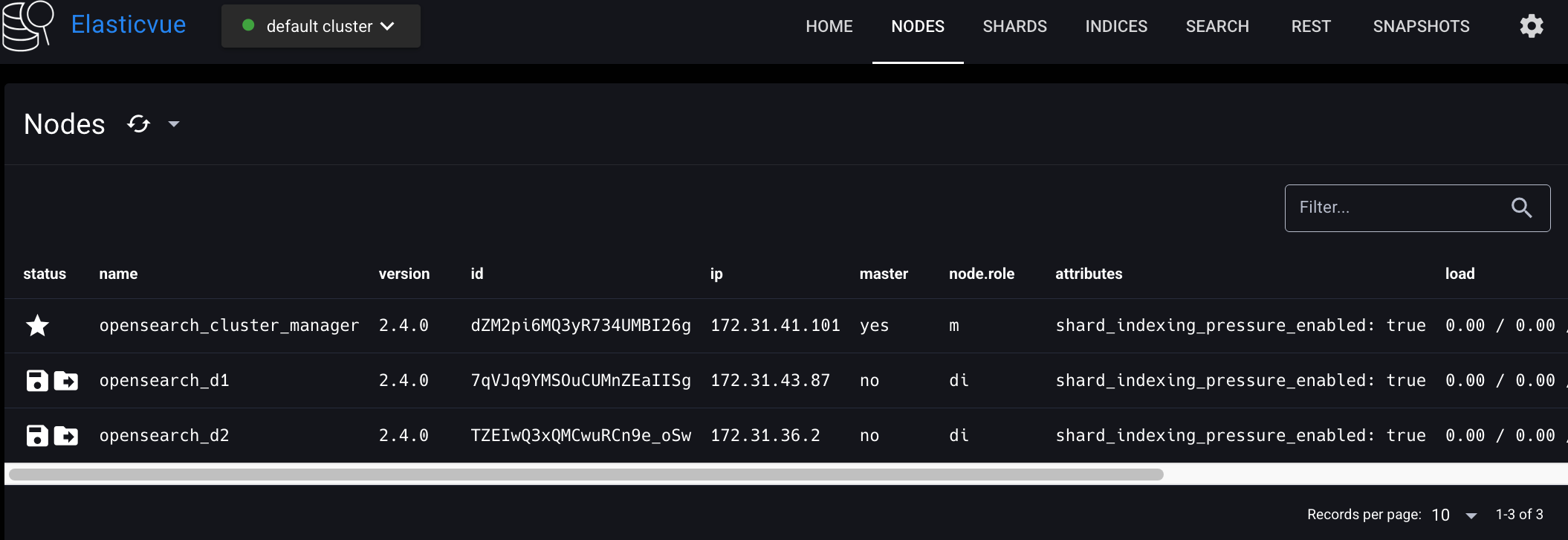The image size is (1568, 540).
Task: Click the IP address 172.31.43.87
Action: point(770,380)
